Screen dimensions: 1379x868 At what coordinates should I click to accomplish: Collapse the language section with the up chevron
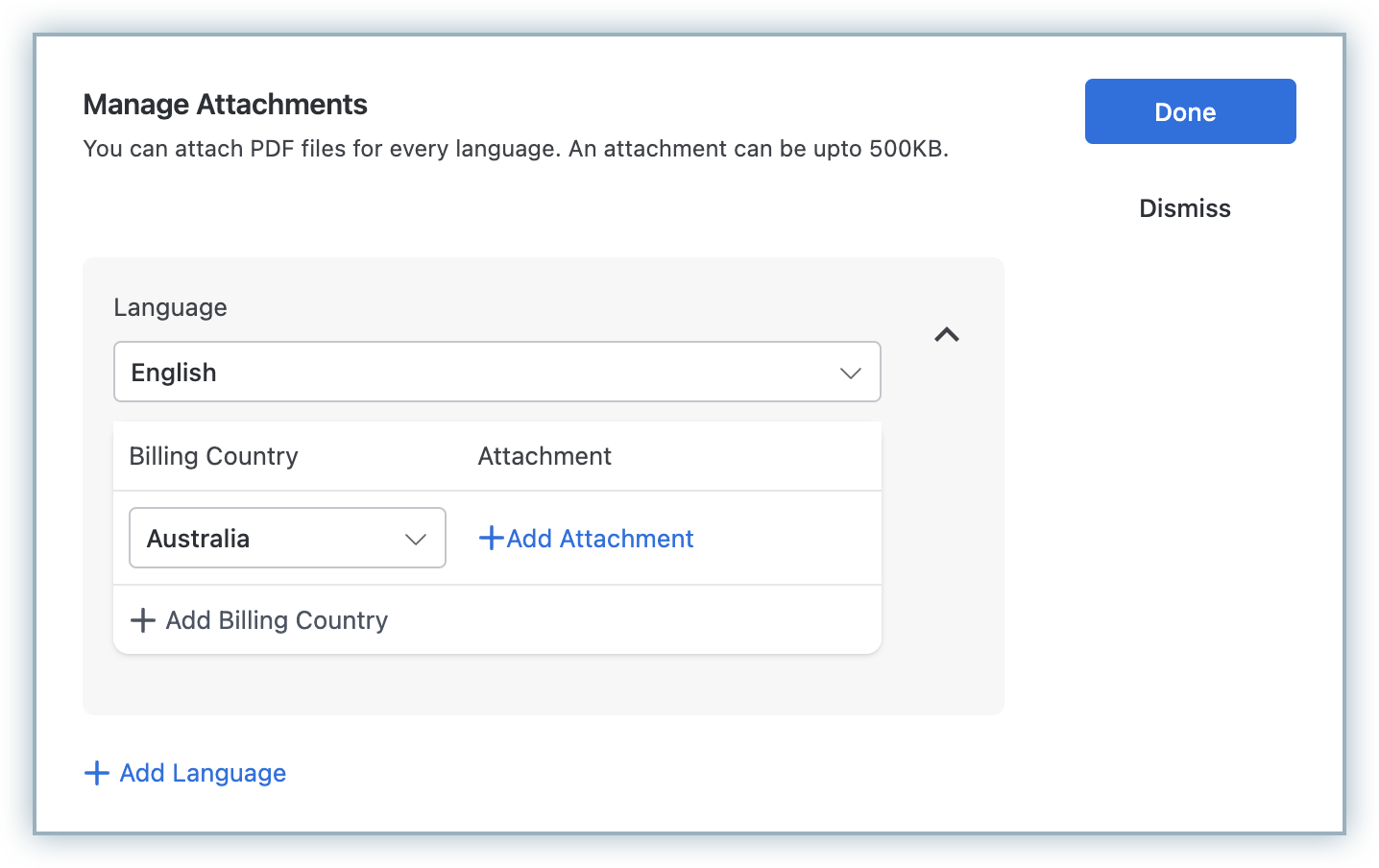click(x=947, y=334)
